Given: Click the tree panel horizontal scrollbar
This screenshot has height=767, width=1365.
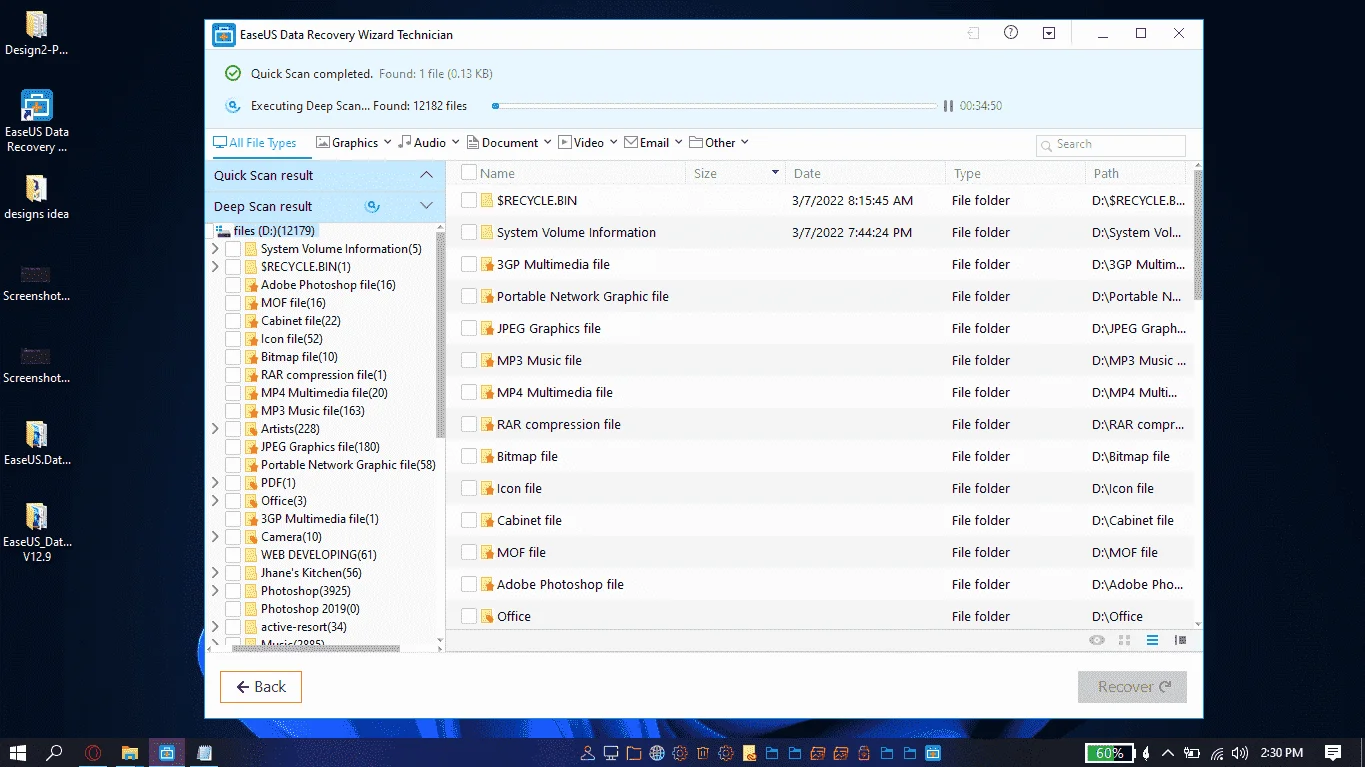Looking at the screenshot, I should point(316,648).
